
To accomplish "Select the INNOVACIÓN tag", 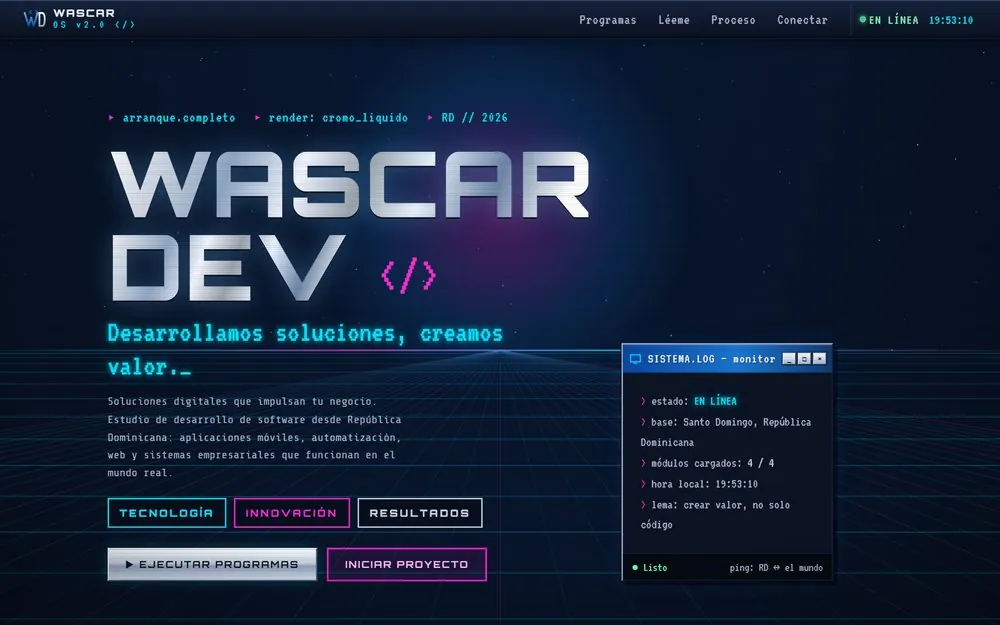I will [x=291, y=513].
